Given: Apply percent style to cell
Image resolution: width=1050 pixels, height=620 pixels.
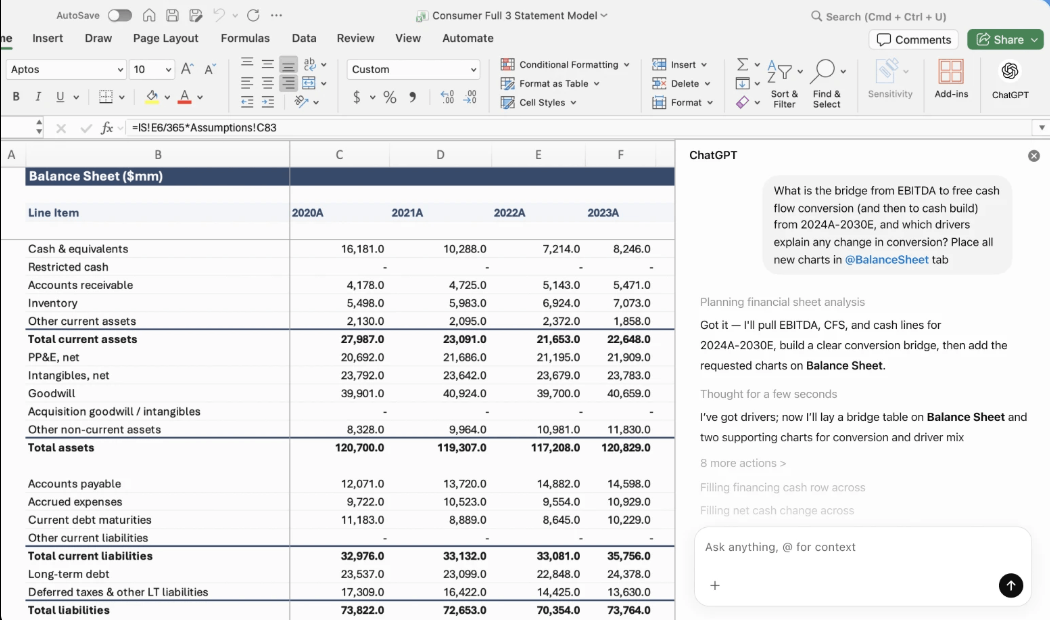Looking at the screenshot, I should click(x=390, y=97).
